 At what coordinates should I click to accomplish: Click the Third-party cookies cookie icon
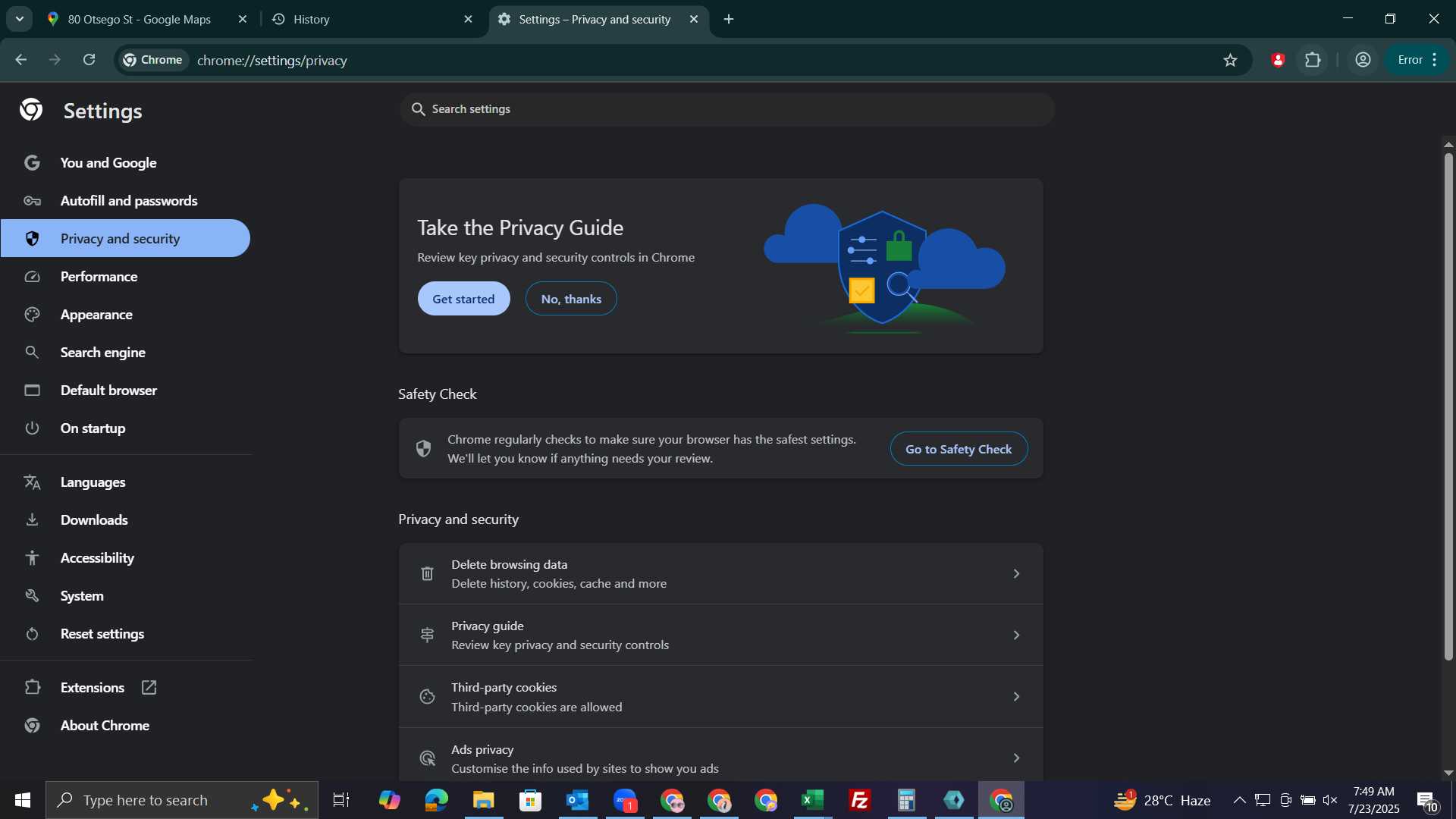(x=427, y=697)
